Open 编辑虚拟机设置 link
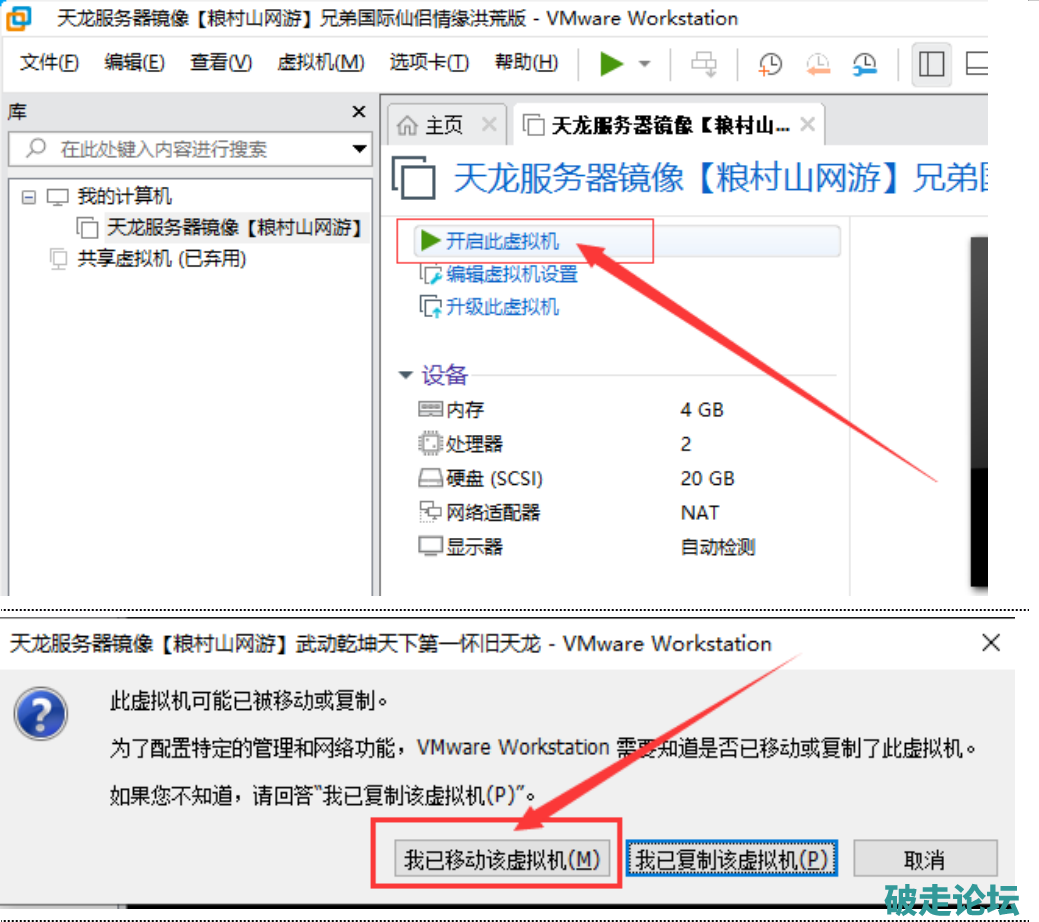The width and height of the screenshot is (1039, 922). point(511,274)
